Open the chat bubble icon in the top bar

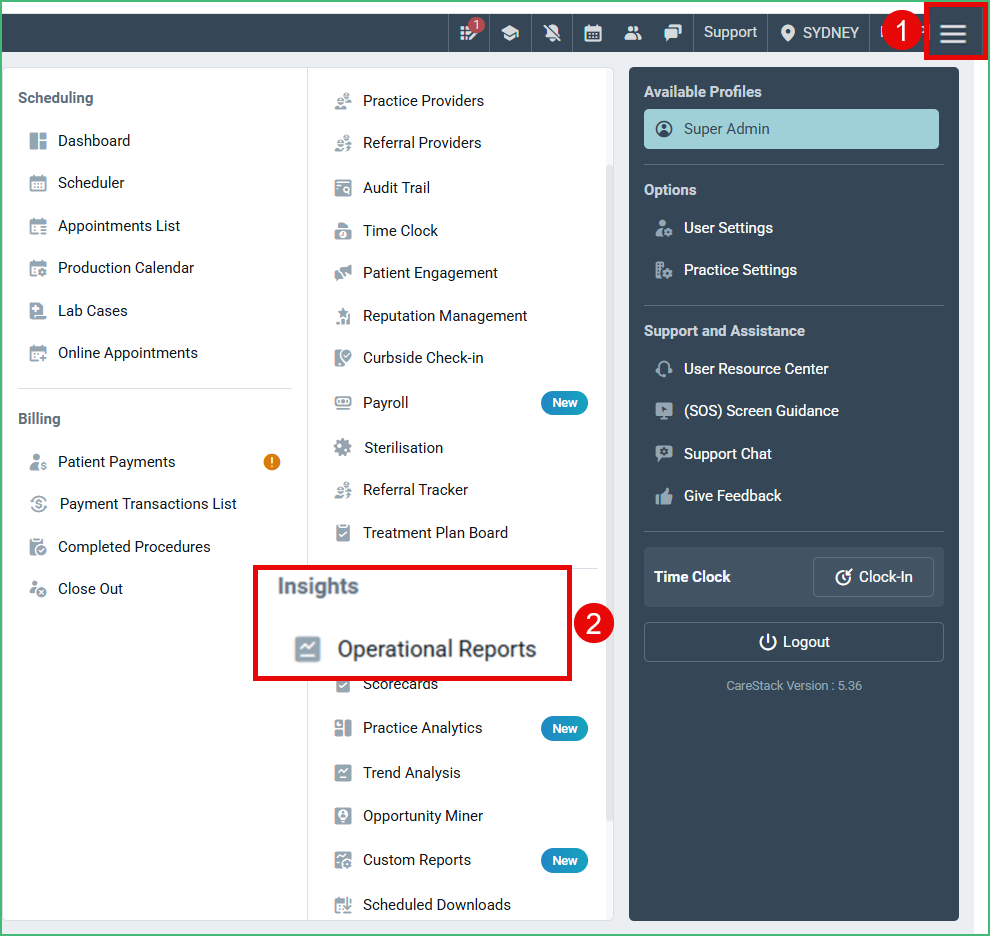coord(672,32)
